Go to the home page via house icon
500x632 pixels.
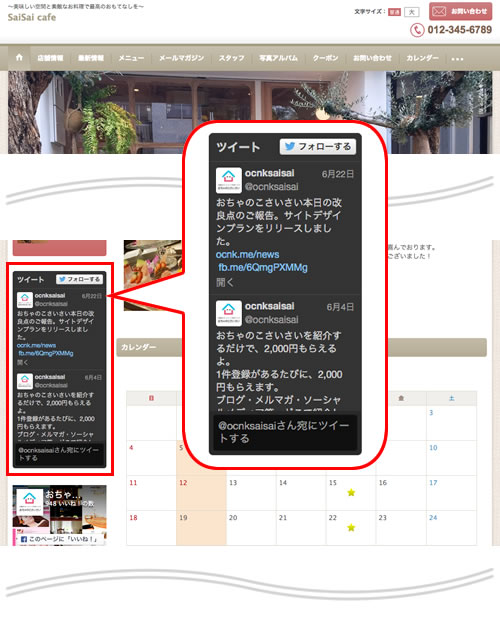tap(19, 58)
